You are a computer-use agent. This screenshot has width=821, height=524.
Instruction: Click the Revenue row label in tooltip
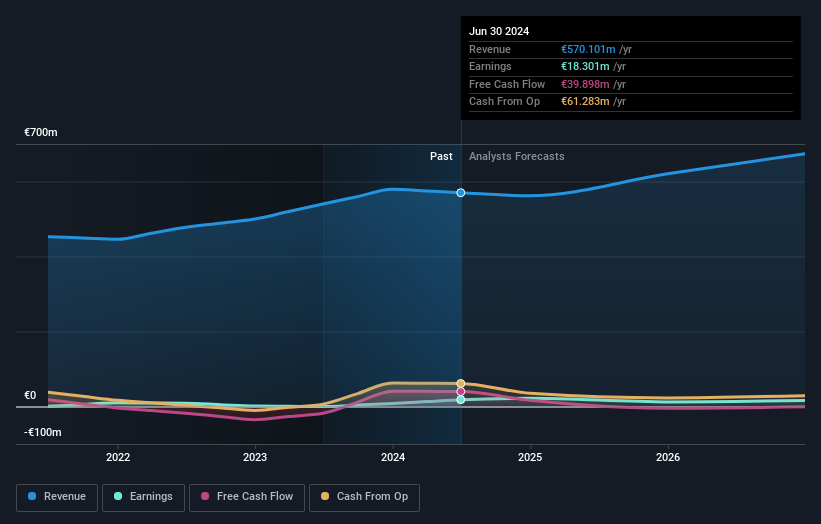pos(490,49)
